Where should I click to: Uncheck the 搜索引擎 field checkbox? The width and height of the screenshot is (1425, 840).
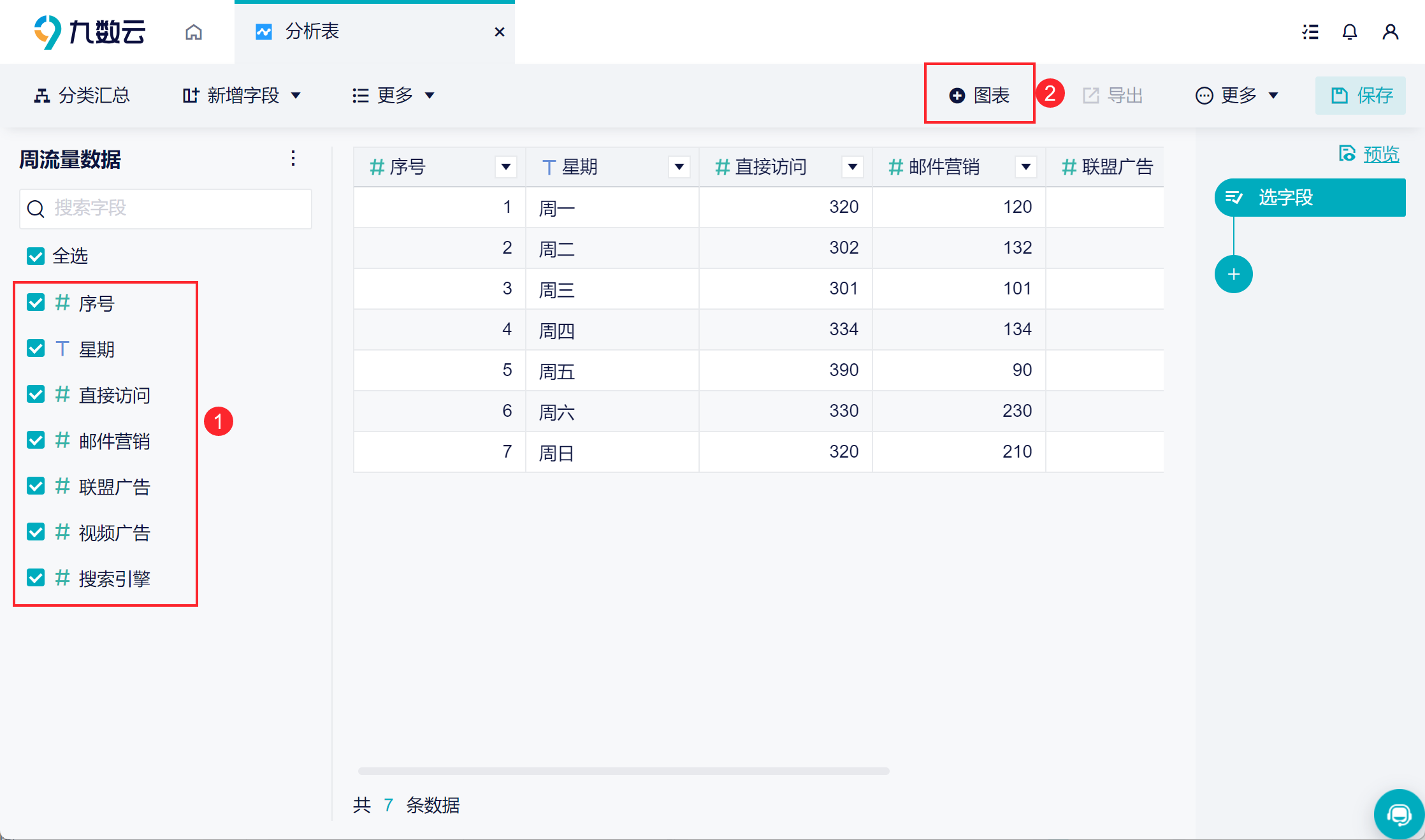pos(36,578)
